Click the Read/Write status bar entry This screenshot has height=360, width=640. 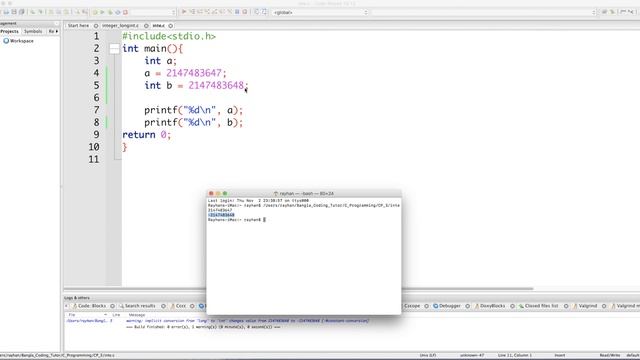tap(610, 356)
